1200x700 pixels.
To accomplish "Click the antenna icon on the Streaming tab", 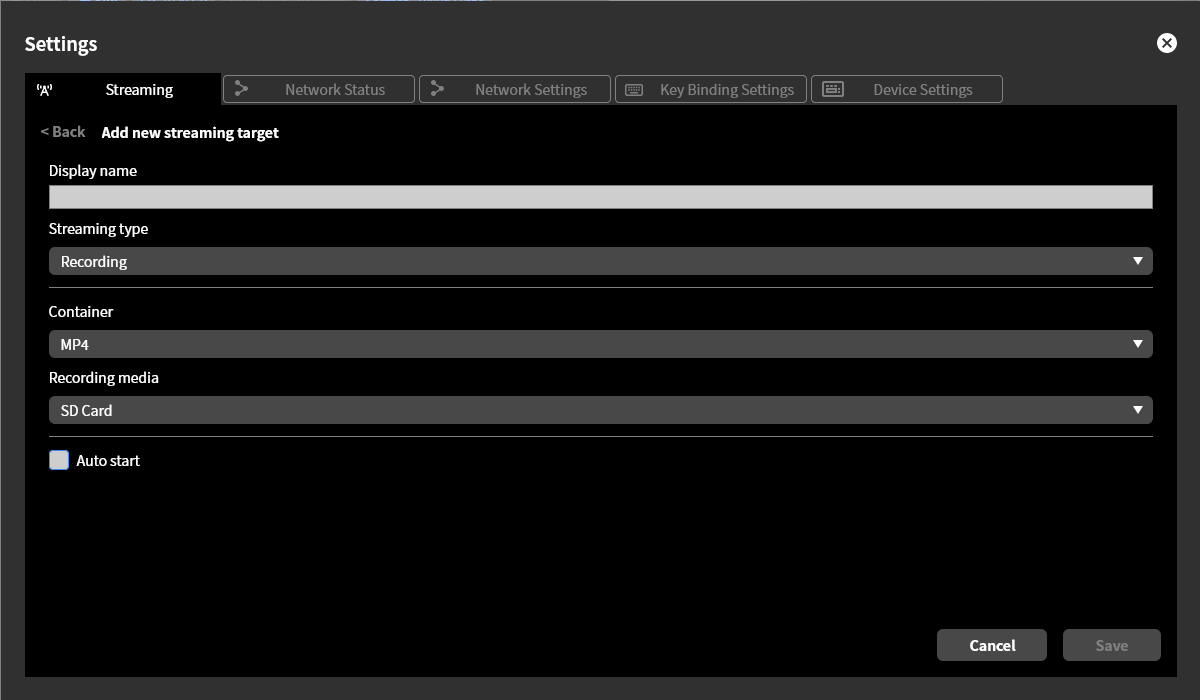I will tap(44, 90).
